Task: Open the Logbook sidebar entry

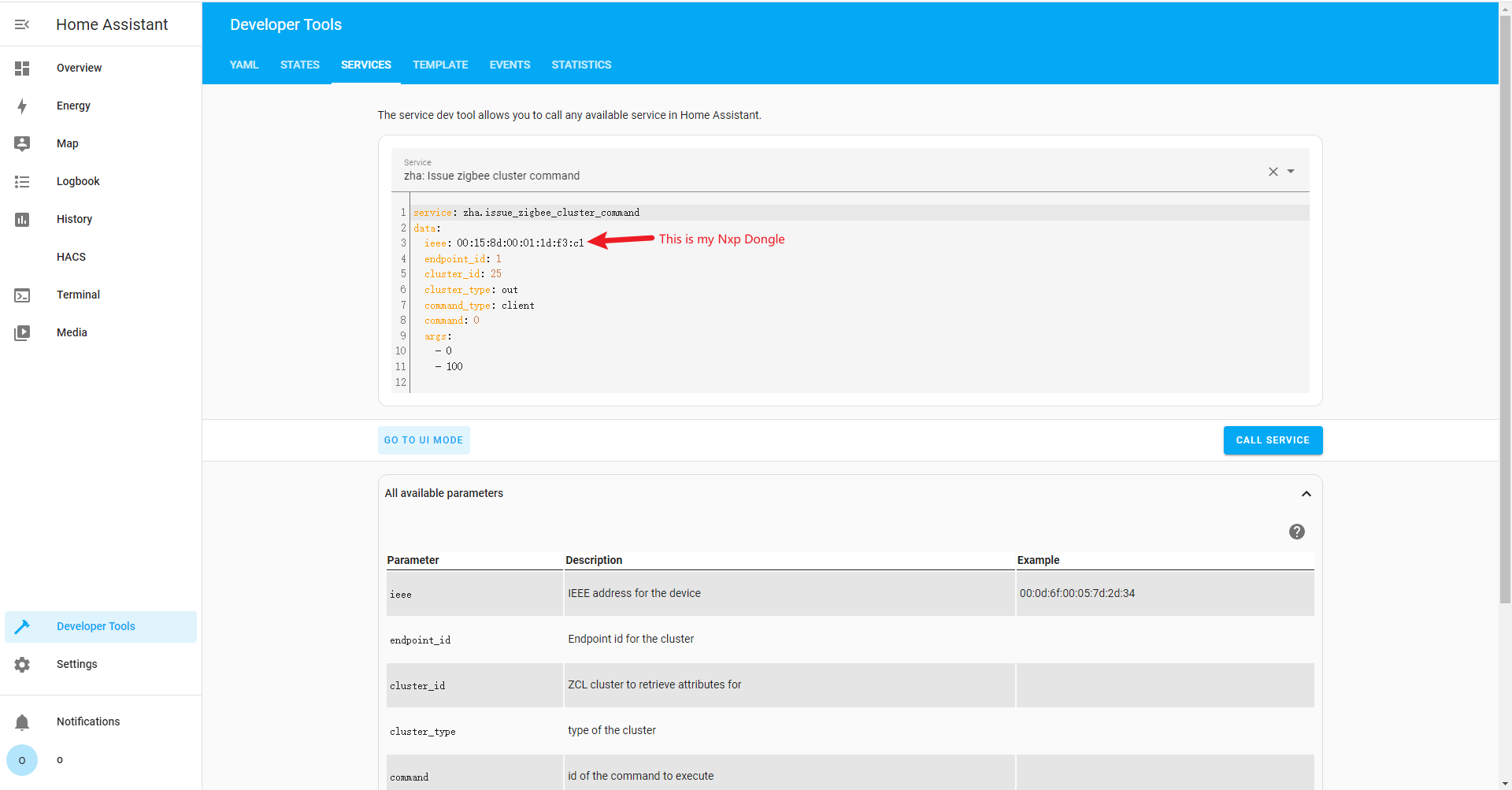Action: tap(101, 181)
